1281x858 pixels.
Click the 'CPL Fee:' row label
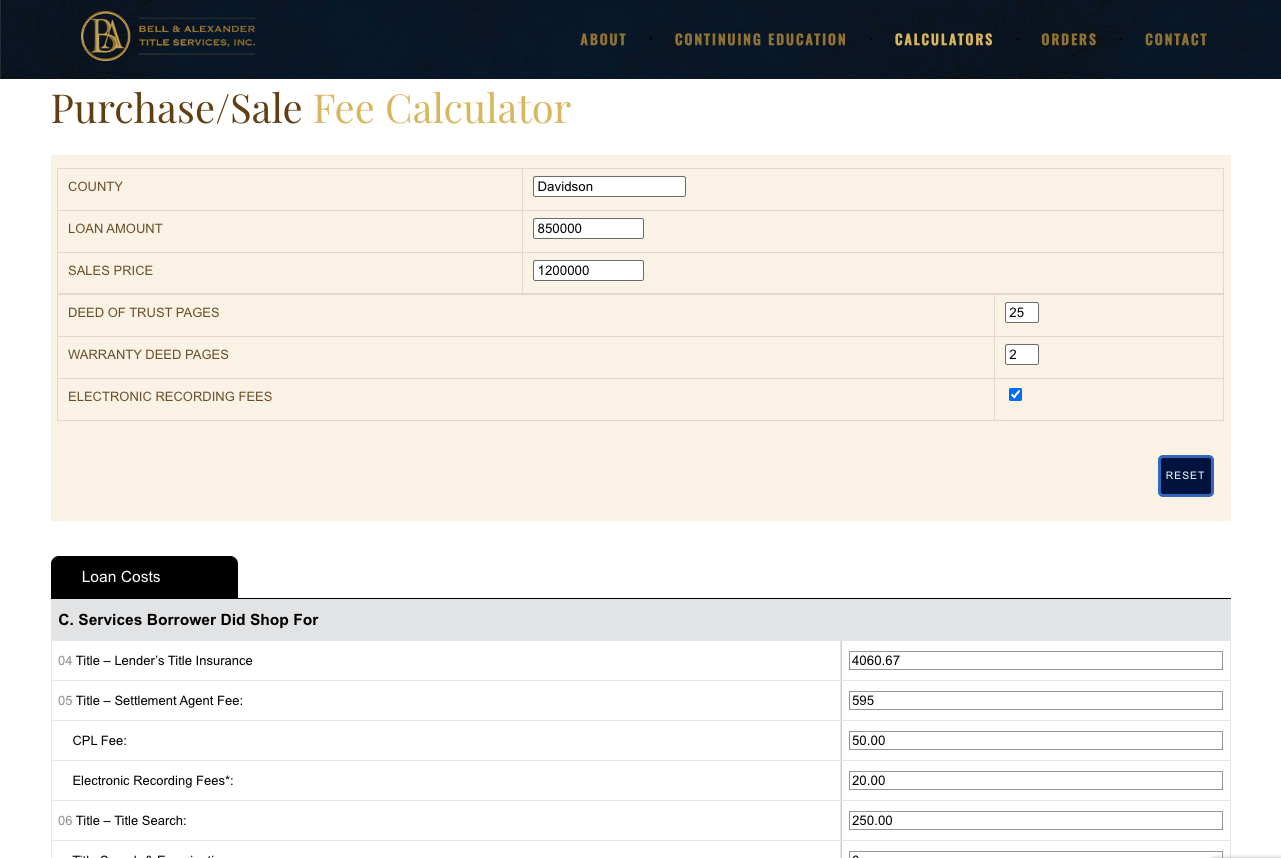pos(100,741)
